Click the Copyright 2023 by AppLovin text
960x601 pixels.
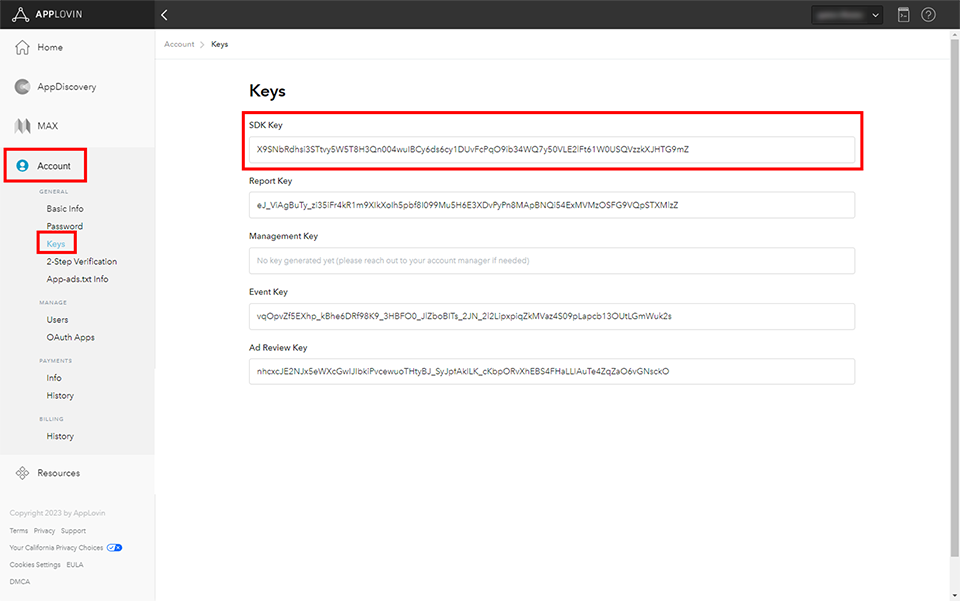pyautogui.click(x=58, y=513)
